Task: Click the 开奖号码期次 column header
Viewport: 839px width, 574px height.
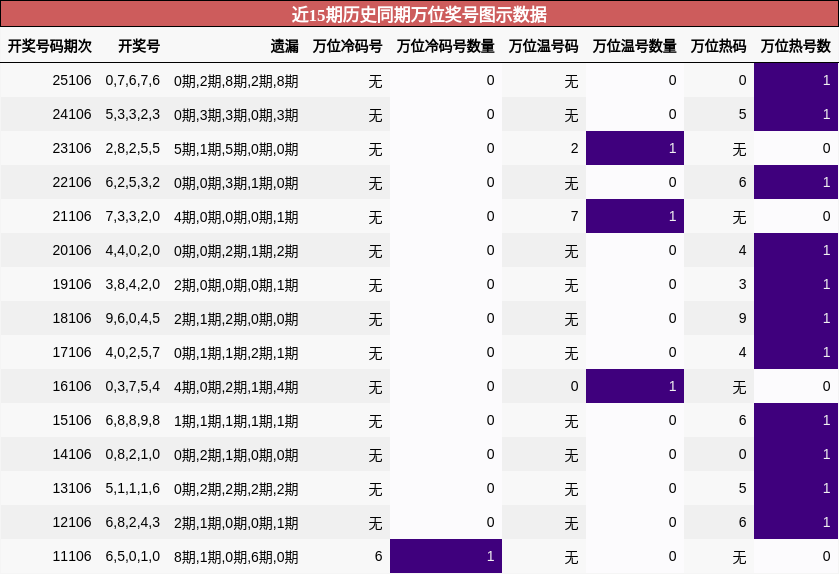Action: pos(49,46)
